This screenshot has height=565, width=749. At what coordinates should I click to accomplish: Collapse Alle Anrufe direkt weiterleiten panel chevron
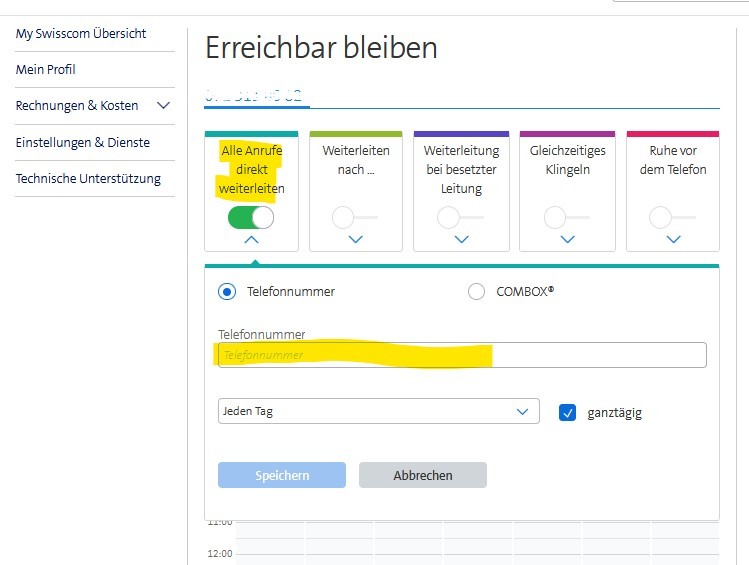(x=251, y=240)
